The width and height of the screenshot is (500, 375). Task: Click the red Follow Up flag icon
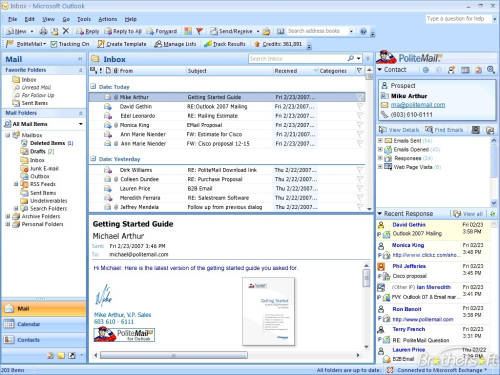coord(200,31)
